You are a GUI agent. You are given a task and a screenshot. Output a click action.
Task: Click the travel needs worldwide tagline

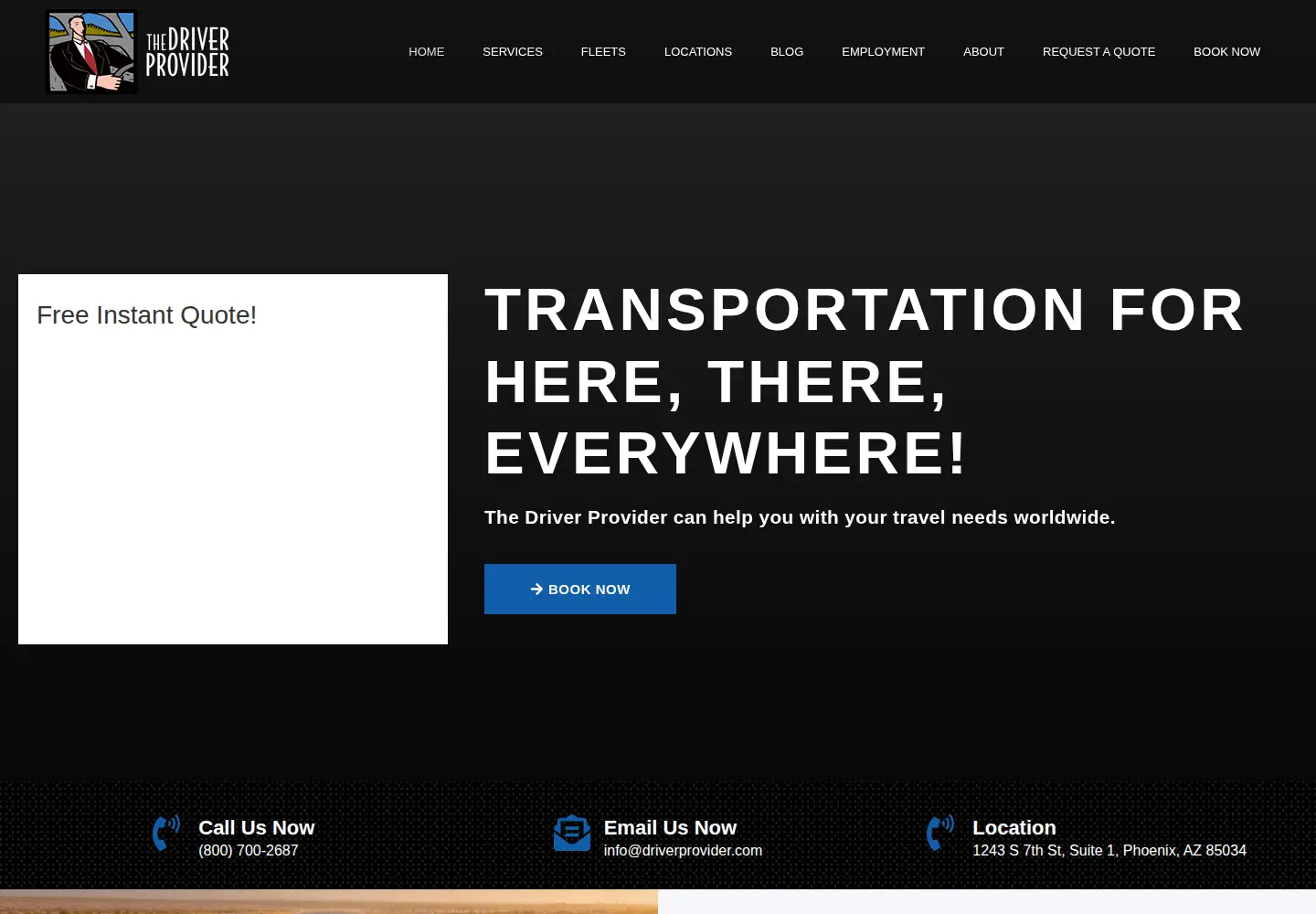[800, 517]
